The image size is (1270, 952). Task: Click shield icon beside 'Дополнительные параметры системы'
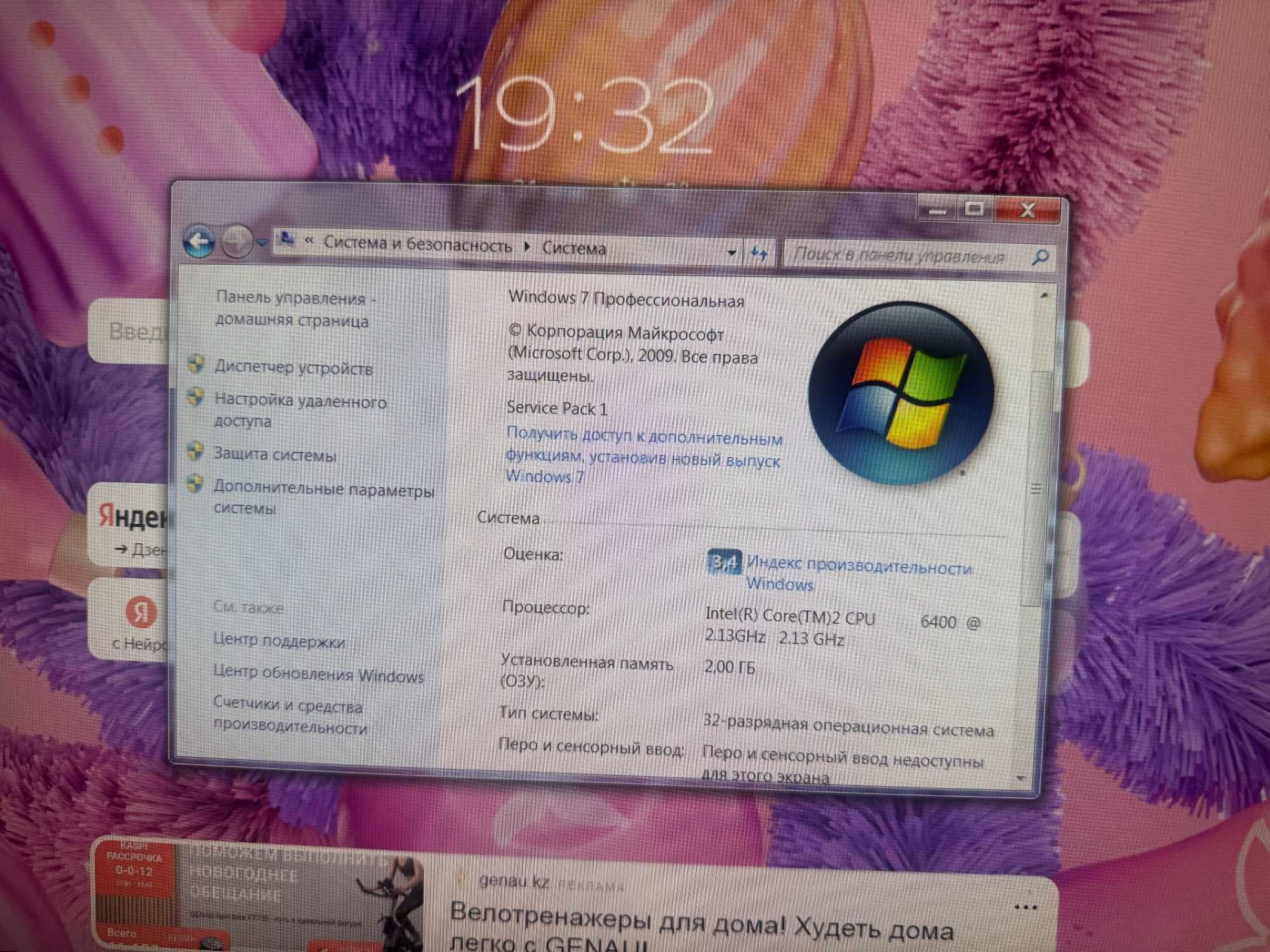click(194, 484)
